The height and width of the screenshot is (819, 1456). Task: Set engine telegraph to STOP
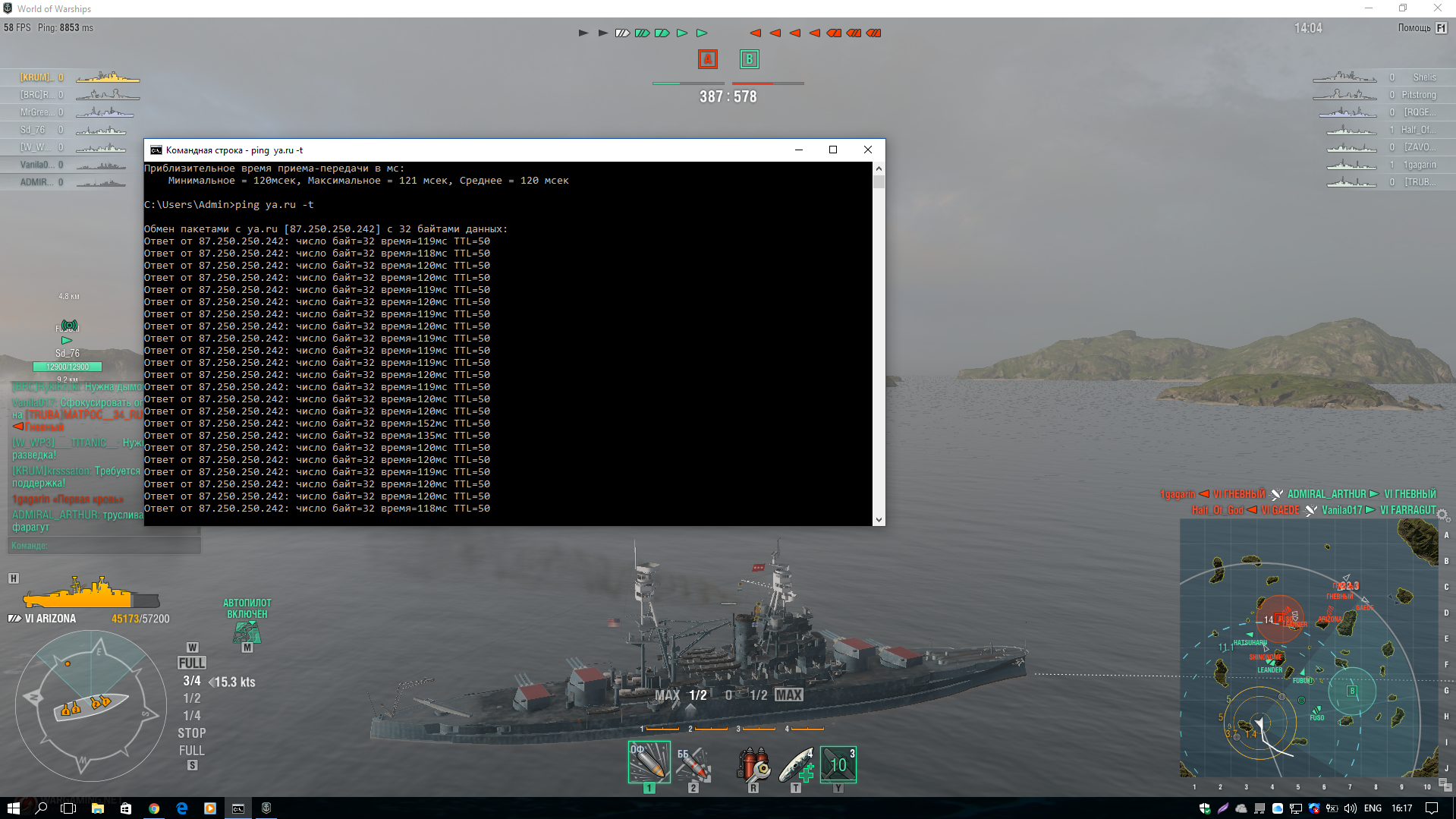click(x=191, y=733)
